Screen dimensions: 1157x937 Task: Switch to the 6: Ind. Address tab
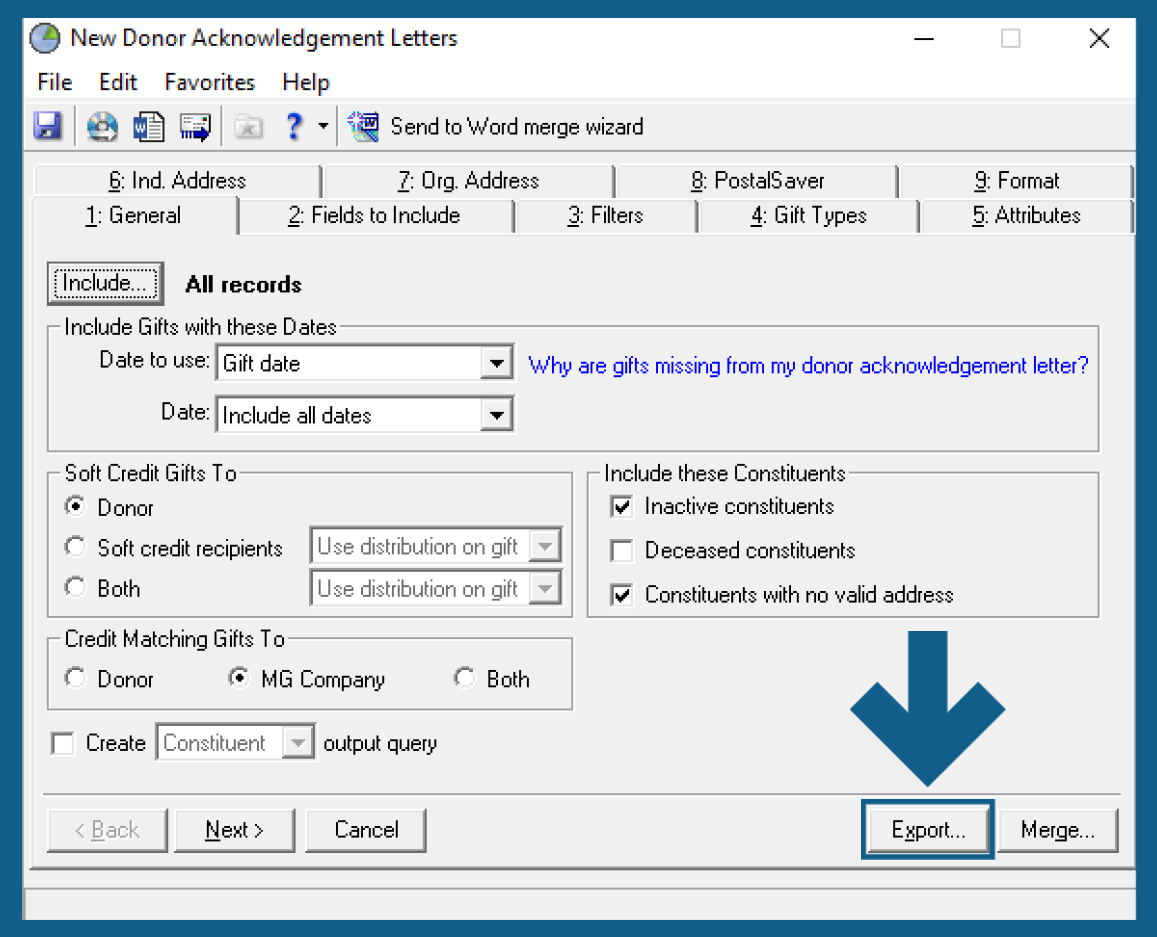coord(177,181)
